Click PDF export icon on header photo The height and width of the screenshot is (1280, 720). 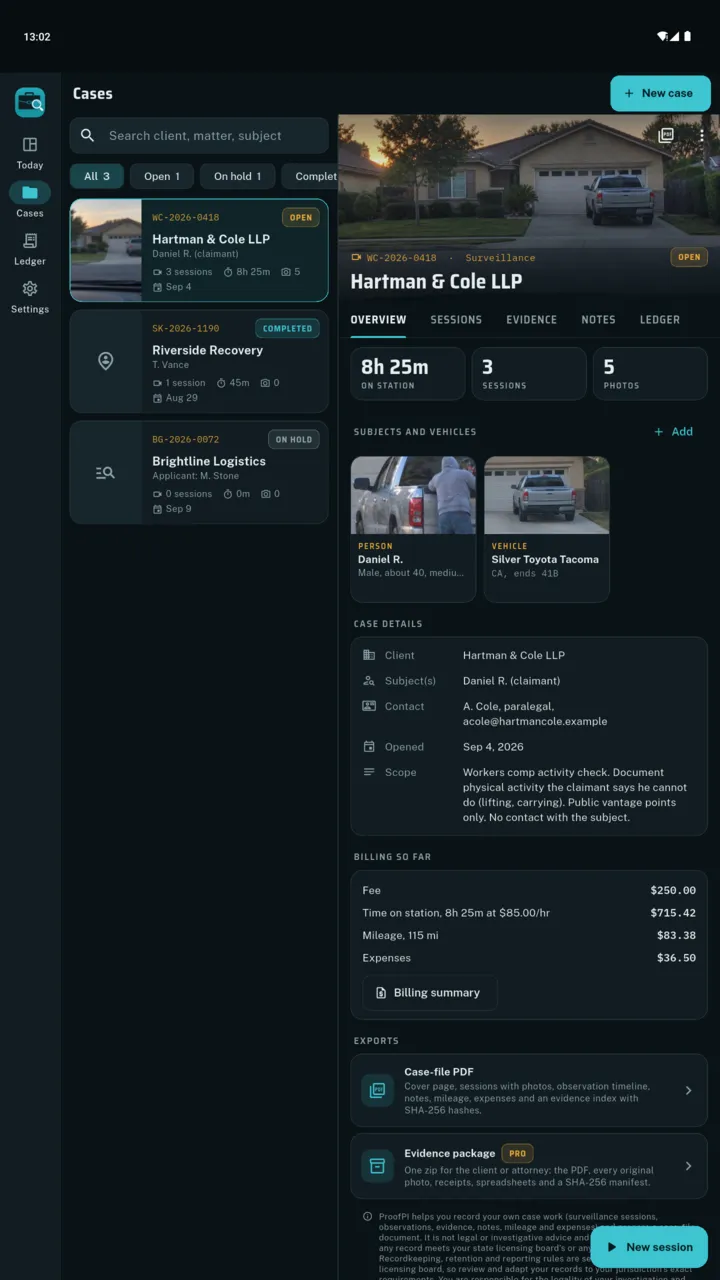(666, 135)
